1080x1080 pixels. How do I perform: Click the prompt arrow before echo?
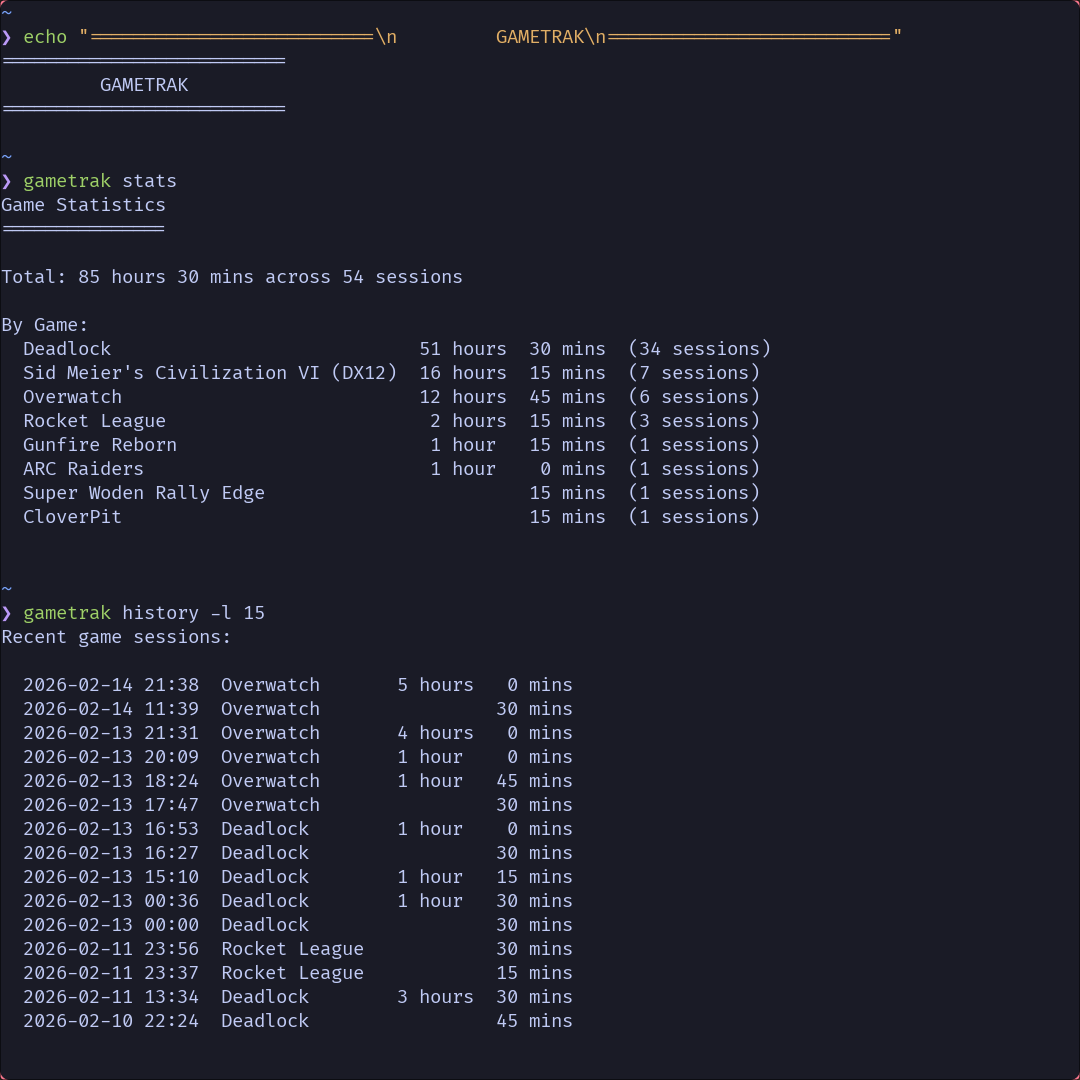pos(6,37)
